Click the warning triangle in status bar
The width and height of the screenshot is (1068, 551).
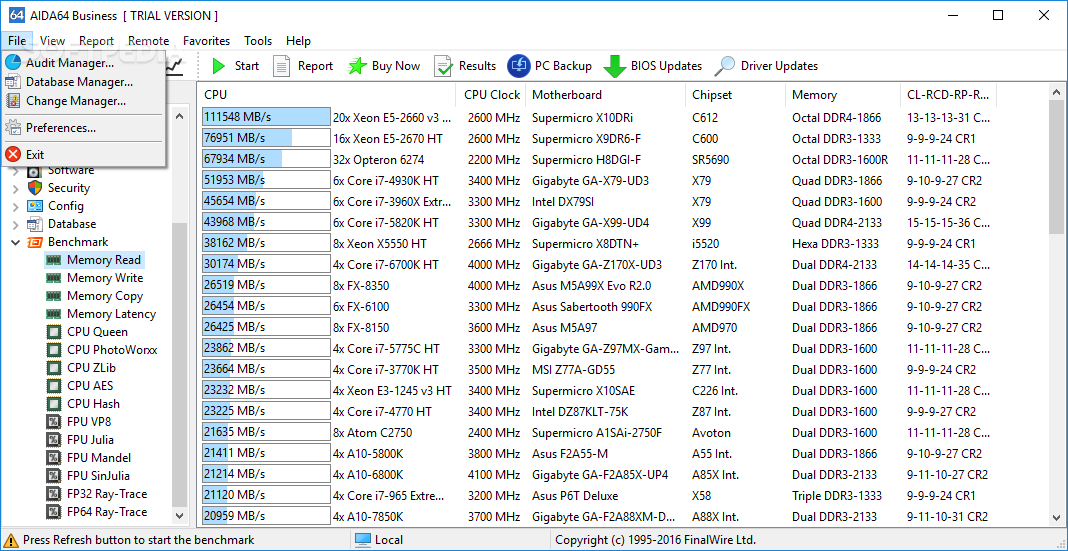point(10,540)
